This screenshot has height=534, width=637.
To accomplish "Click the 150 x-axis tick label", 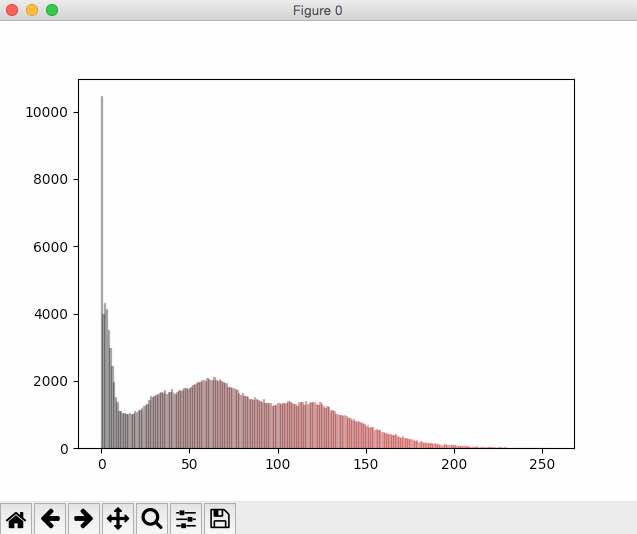I will 366,464.
